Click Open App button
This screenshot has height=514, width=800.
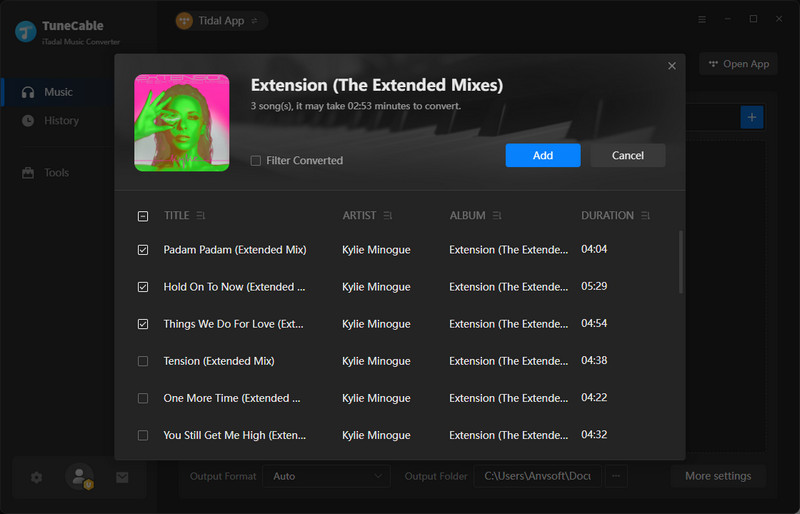pos(738,64)
